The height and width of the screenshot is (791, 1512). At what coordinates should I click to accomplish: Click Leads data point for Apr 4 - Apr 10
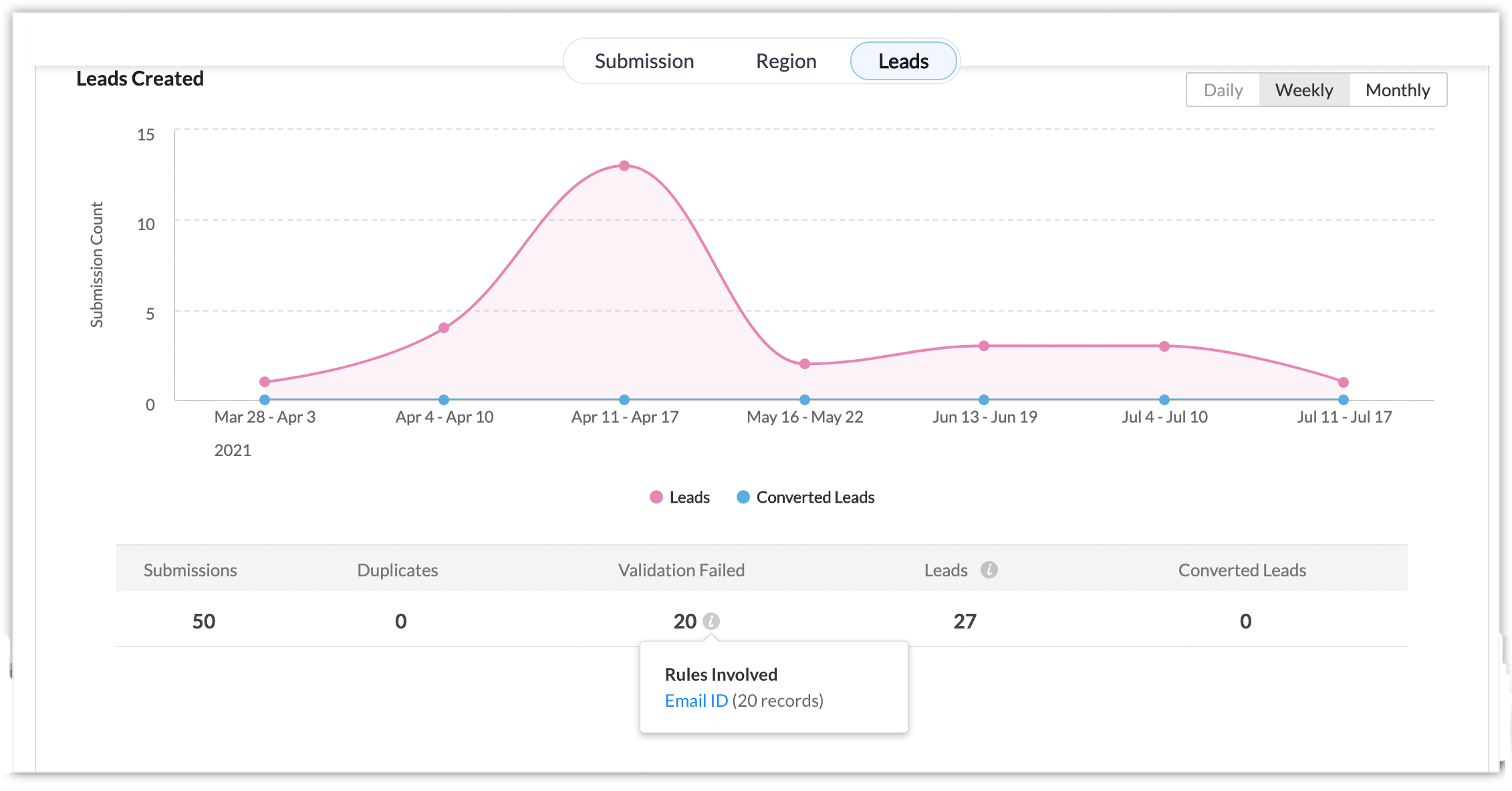click(x=444, y=328)
